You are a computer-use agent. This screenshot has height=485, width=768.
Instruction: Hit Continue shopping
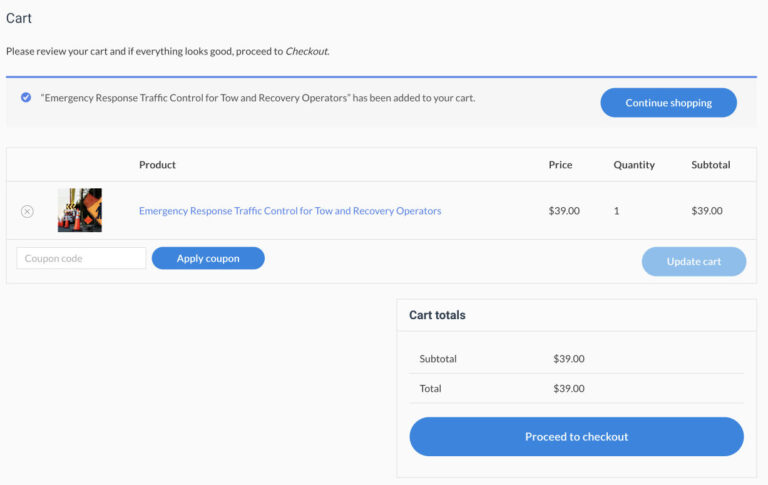point(668,103)
